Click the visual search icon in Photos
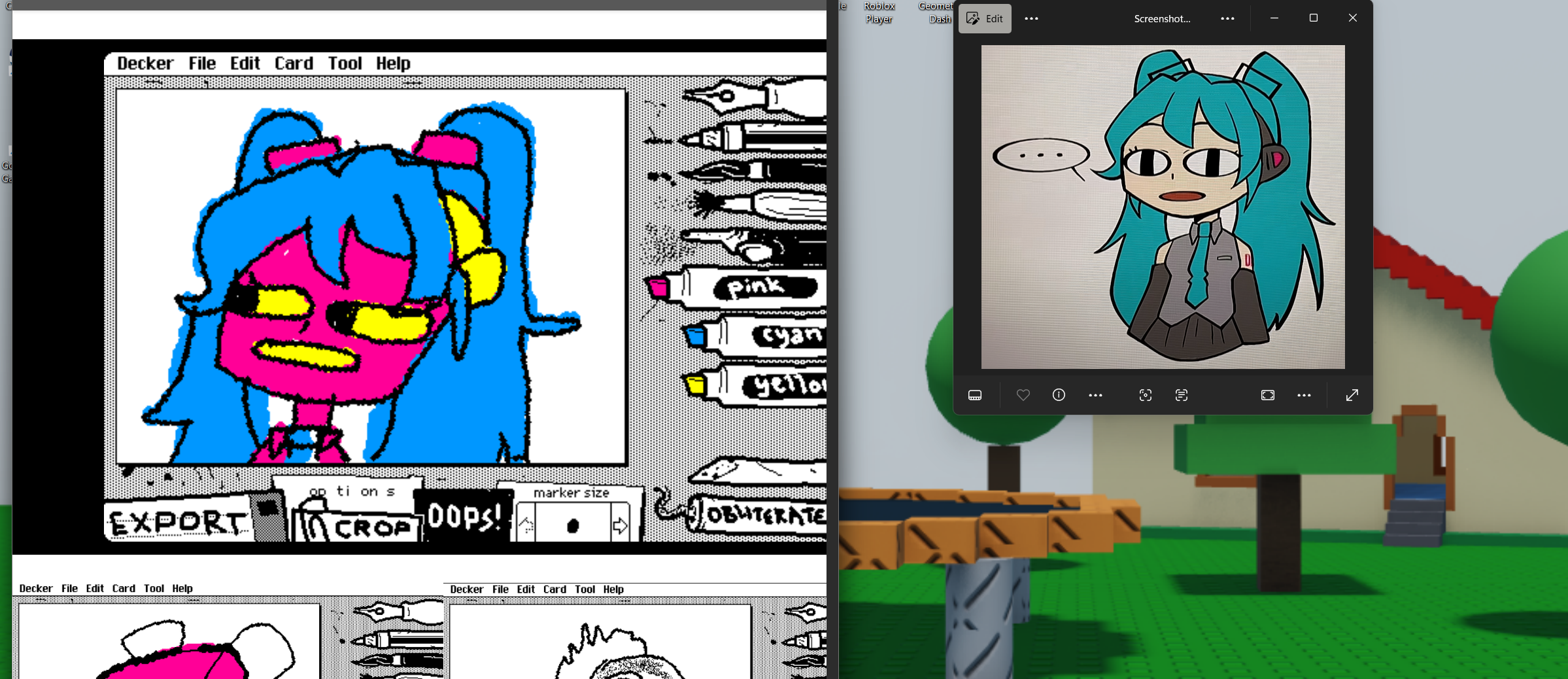This screenshot has width=1568, height=679. click(1146, 395)
